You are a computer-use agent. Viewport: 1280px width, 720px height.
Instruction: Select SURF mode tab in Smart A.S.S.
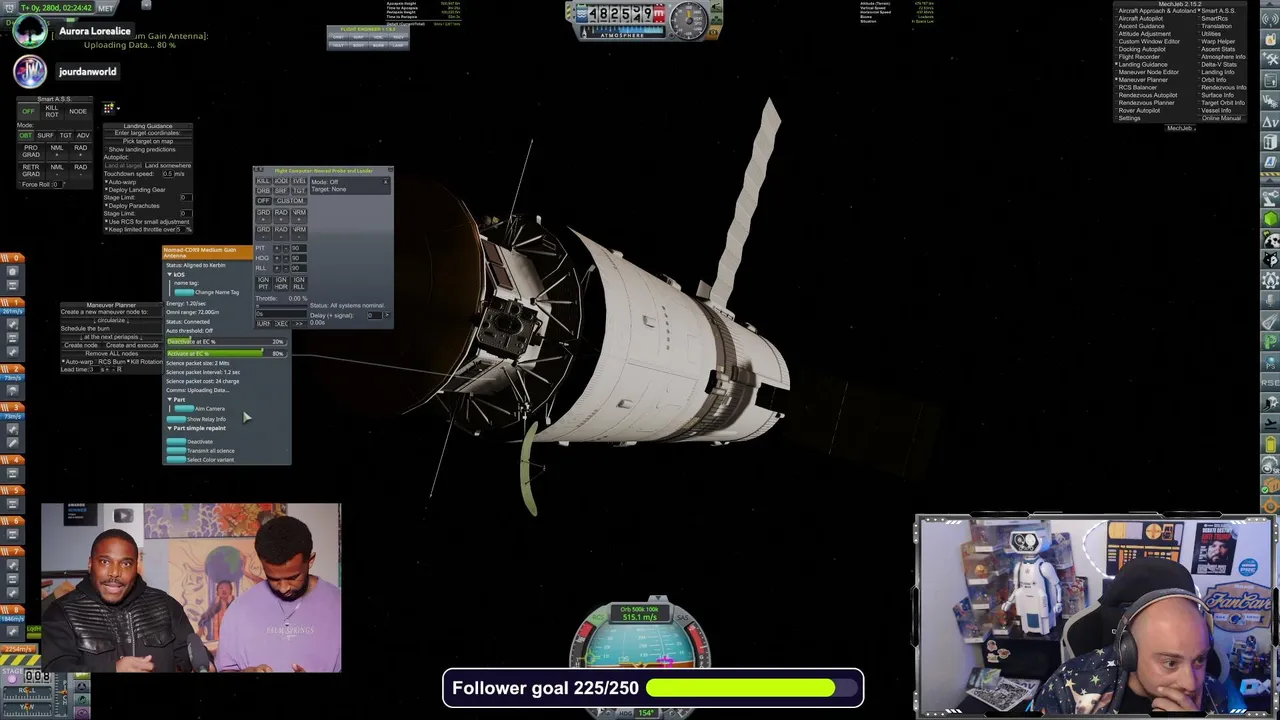(45, 135)
